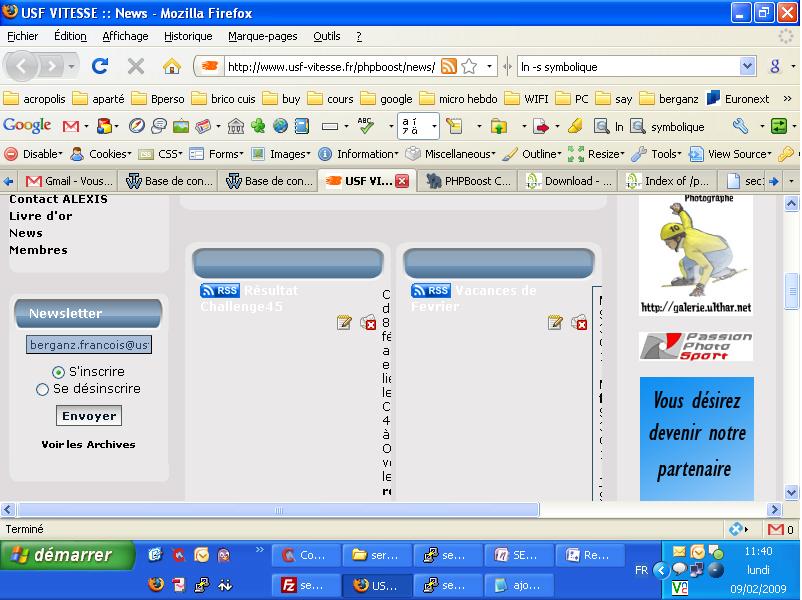Click the horizontal page scrollbar
This screenshot has width=802, height=600.
[280, 510]
